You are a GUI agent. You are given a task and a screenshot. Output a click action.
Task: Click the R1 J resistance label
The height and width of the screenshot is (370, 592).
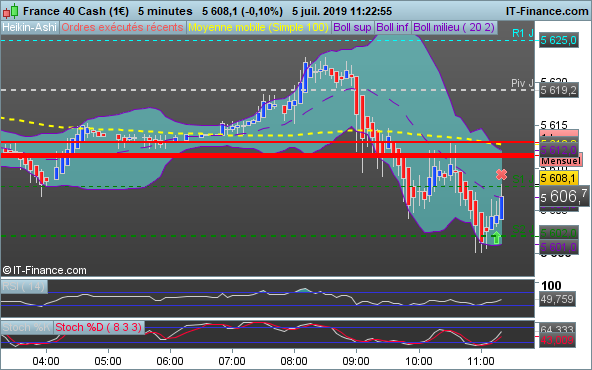click(x=523, y=34)
